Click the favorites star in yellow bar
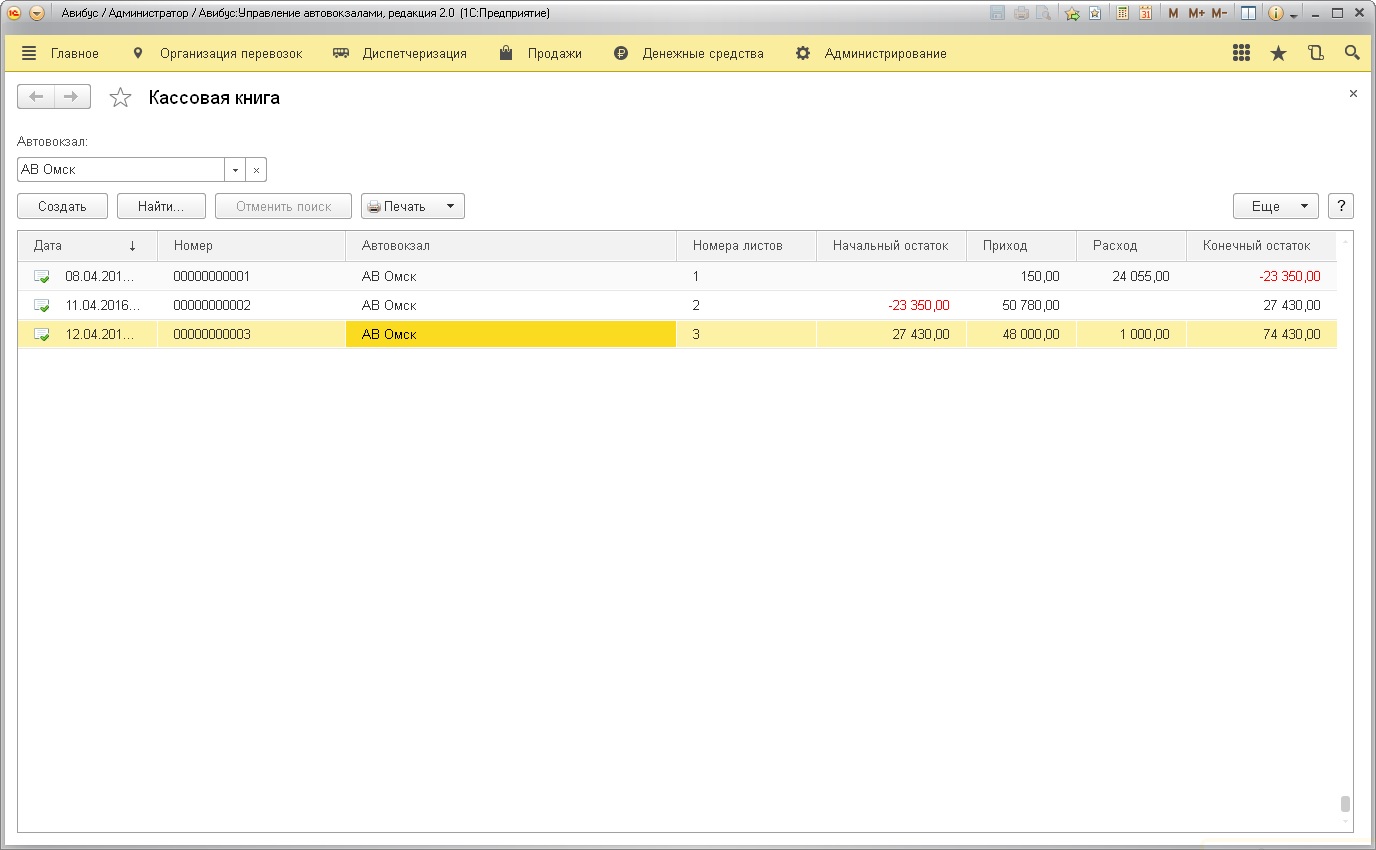 (1278, 54)
